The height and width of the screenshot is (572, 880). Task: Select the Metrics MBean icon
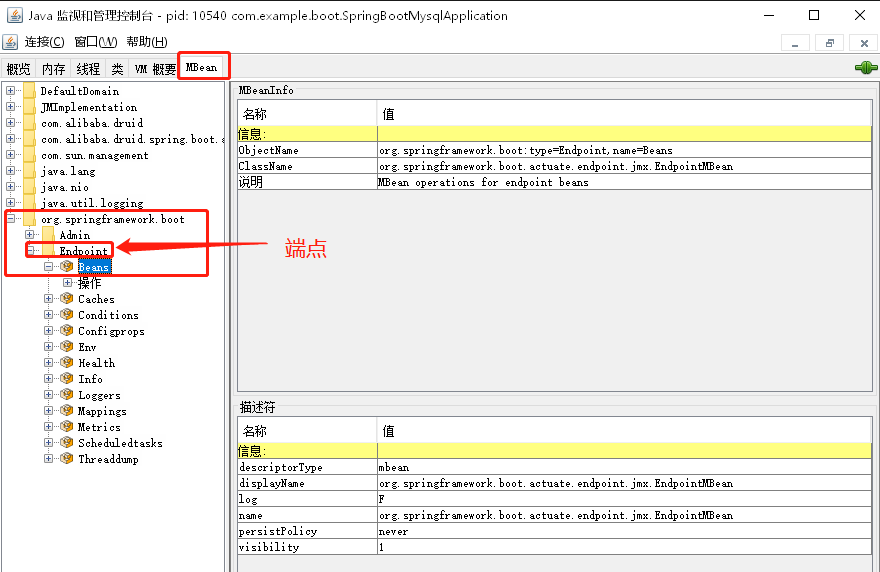coord(67,427)
